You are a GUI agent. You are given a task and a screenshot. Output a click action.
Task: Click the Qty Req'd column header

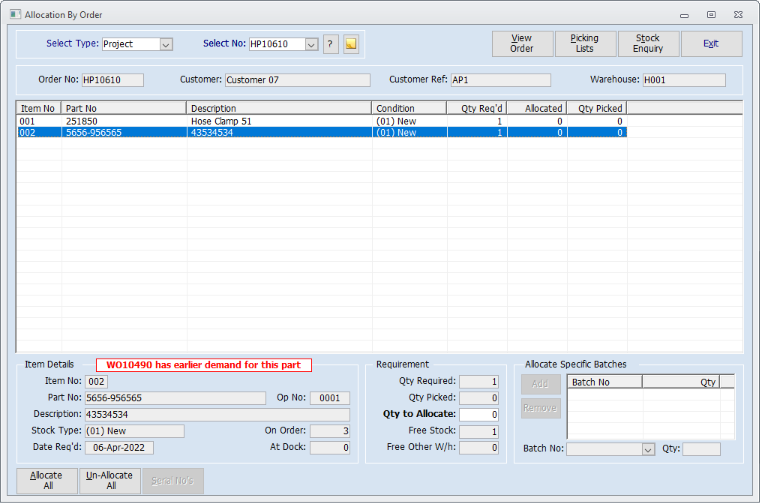tap(477, 108)
